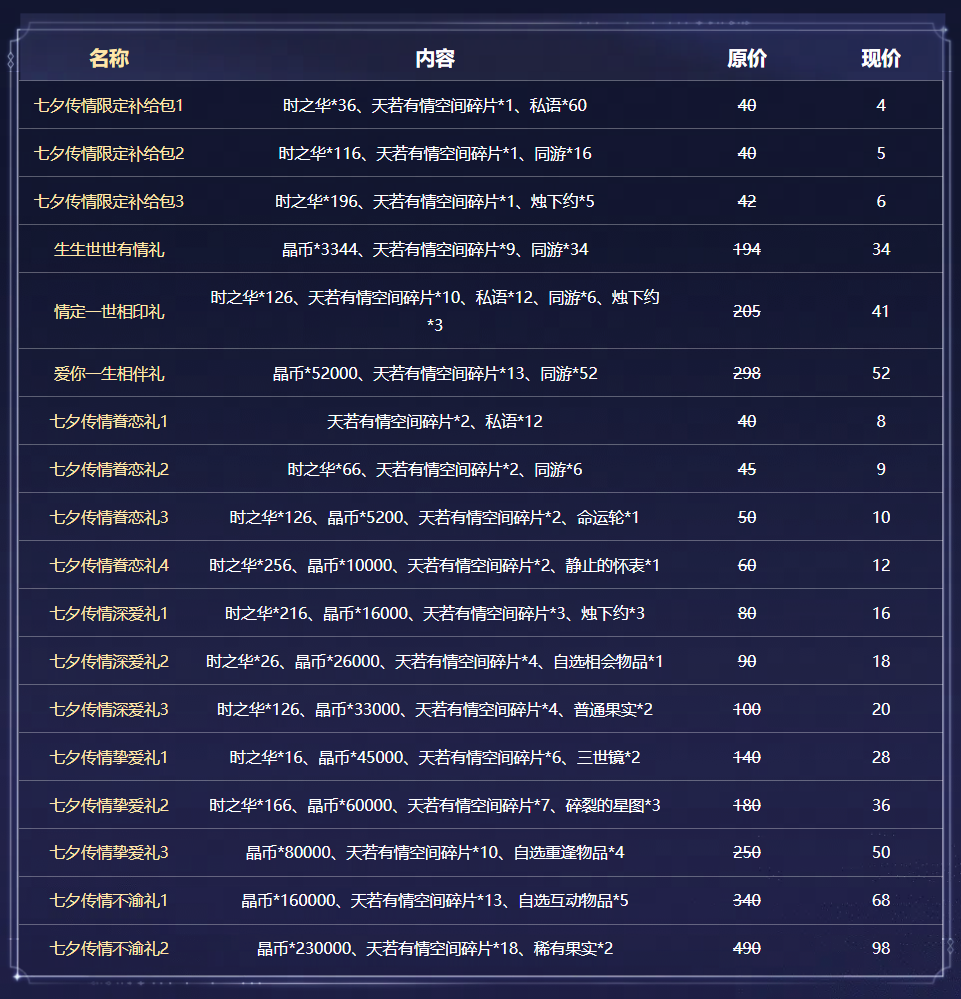Click the 原价 column header
Screen dimensions: 961x999
[x=747, y=58]
